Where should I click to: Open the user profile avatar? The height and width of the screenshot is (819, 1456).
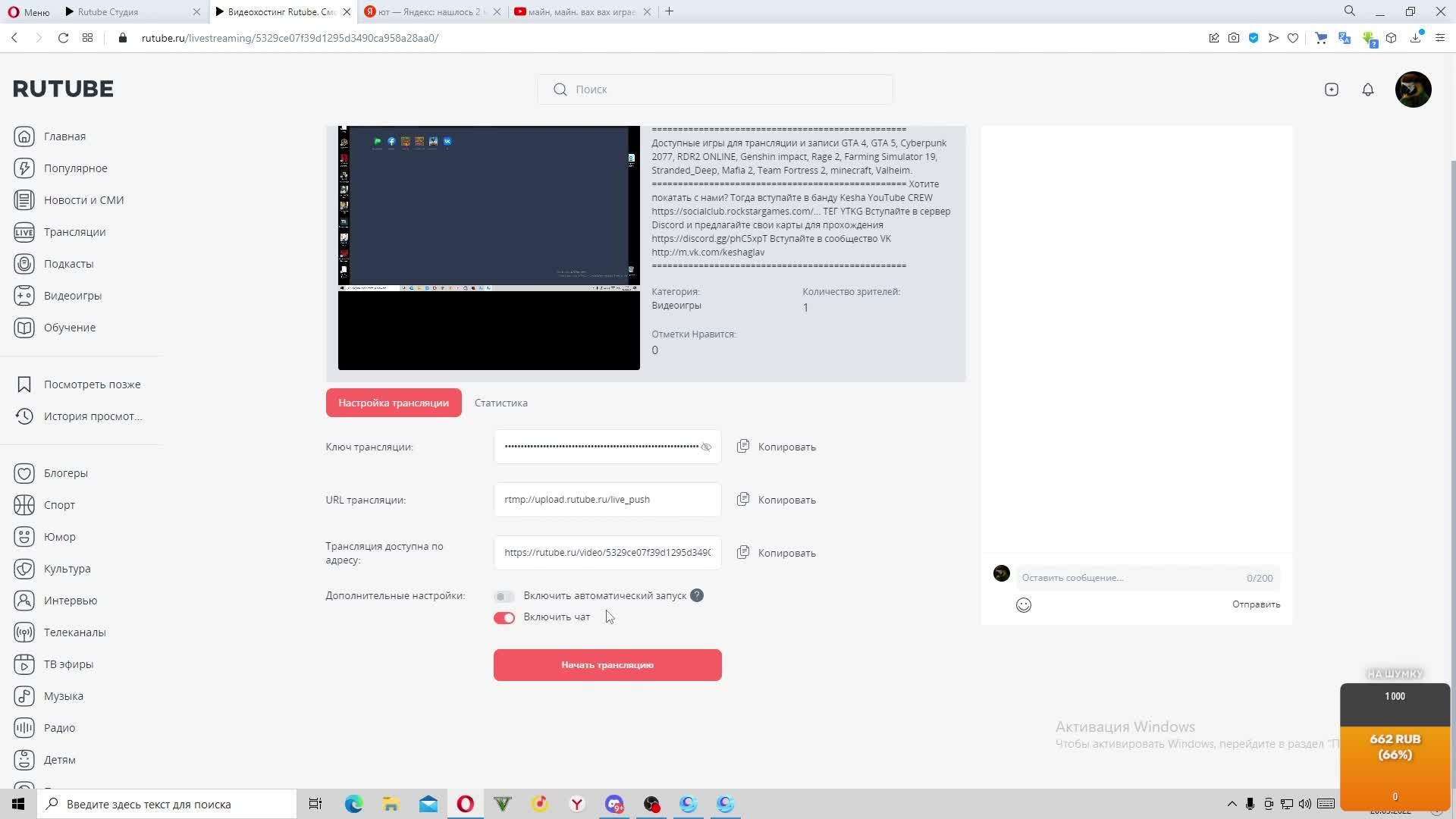tap(1413, 89)
